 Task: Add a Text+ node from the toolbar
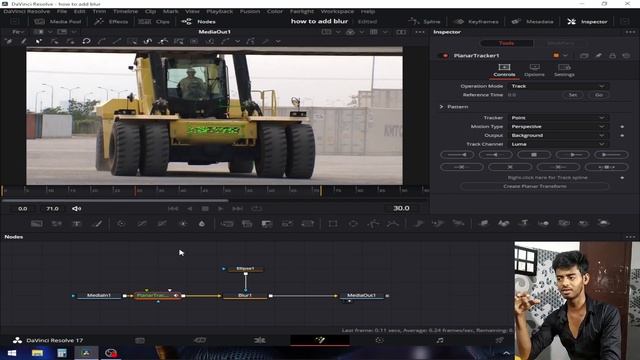[x=77, y=223]
